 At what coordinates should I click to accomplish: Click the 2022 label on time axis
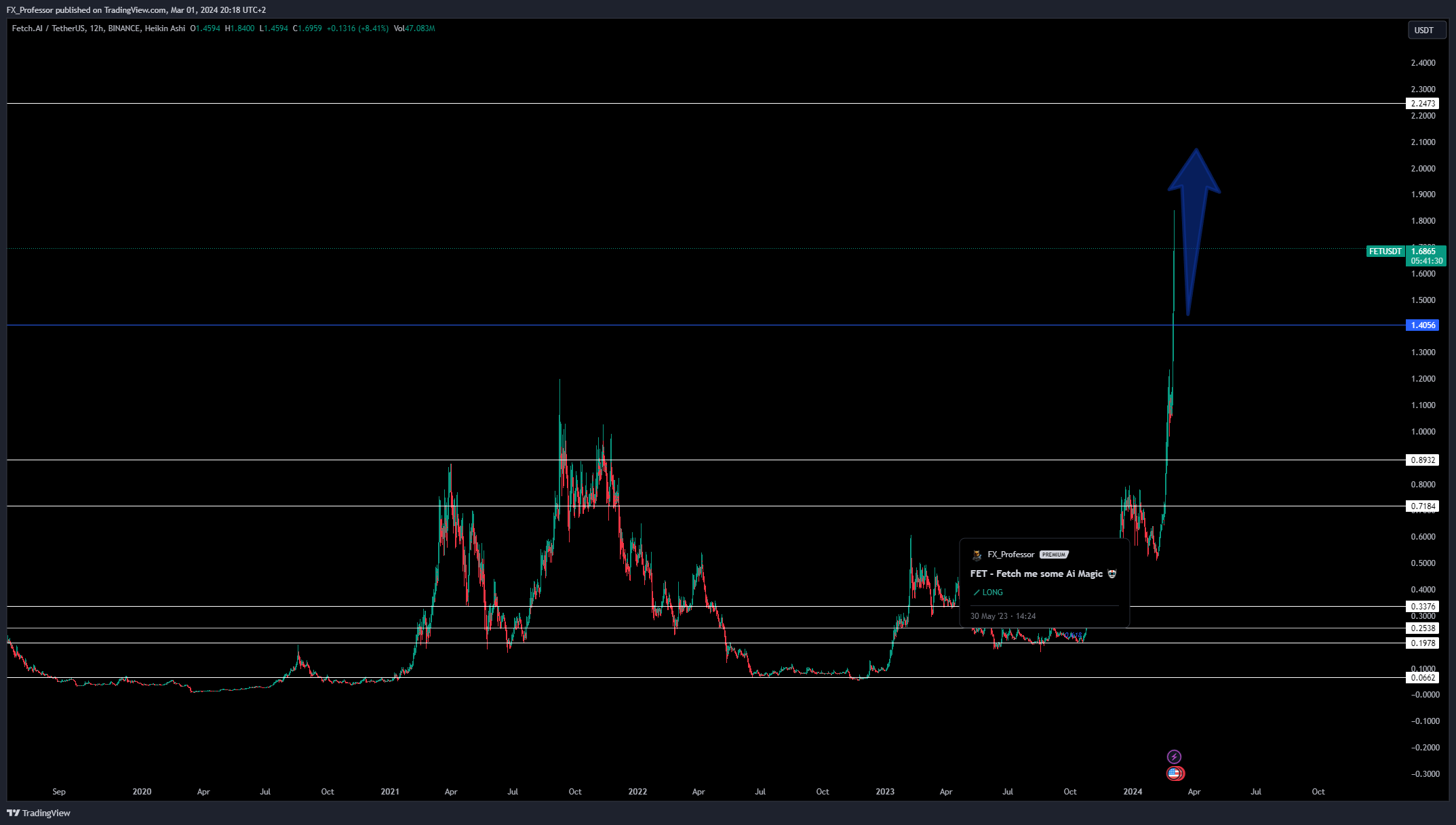pos(637,792)
